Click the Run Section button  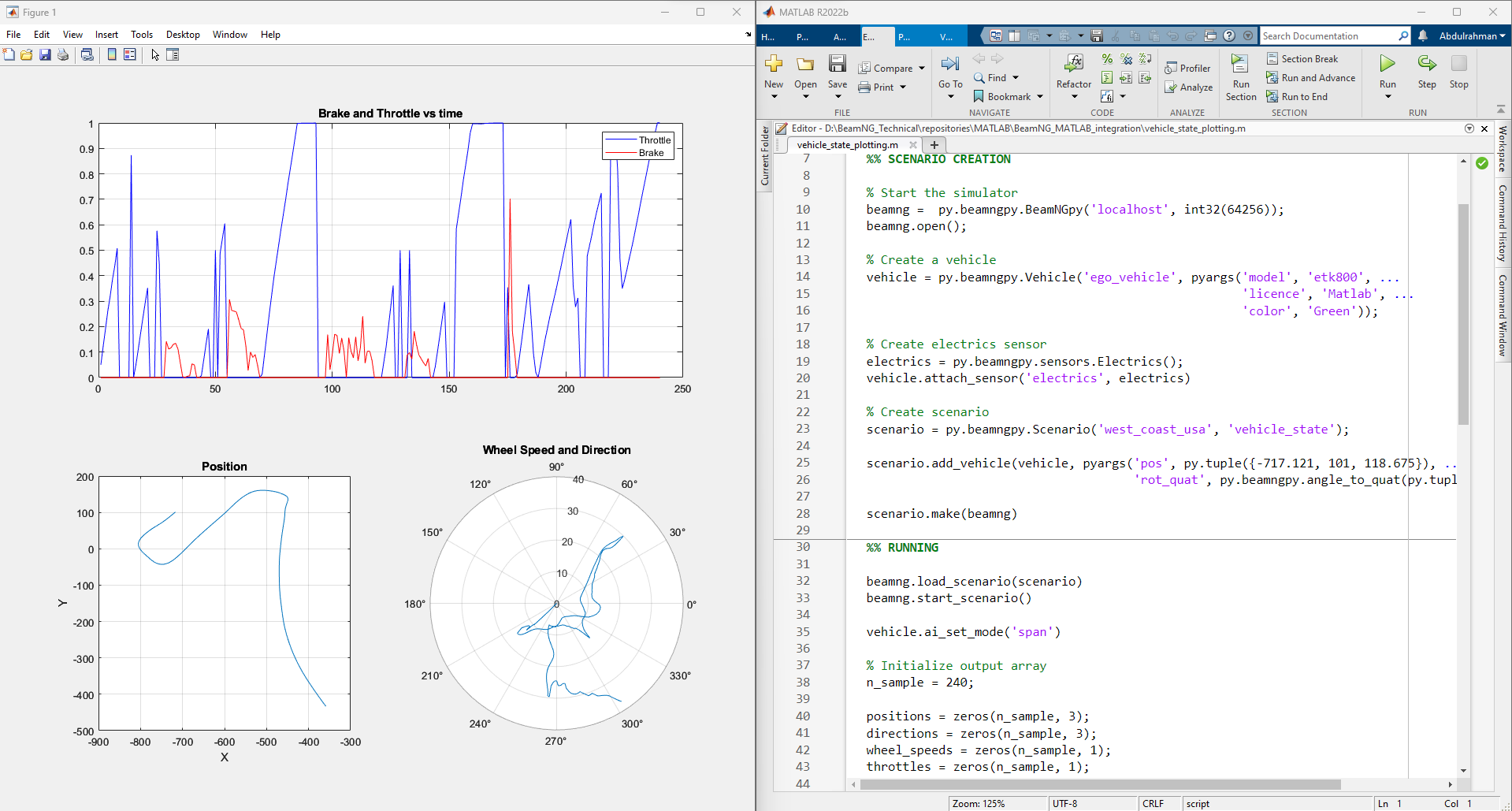pos(1241,77)
